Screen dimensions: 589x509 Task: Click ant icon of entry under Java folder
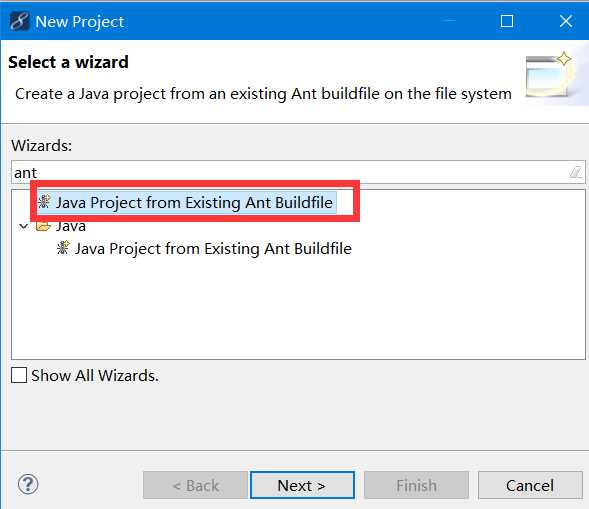tap(63, 248)
